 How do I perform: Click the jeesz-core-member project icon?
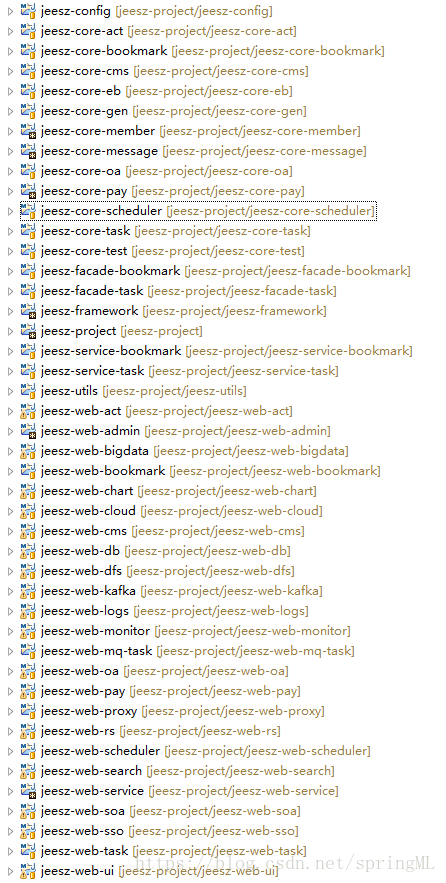click(x=28, y=131)
